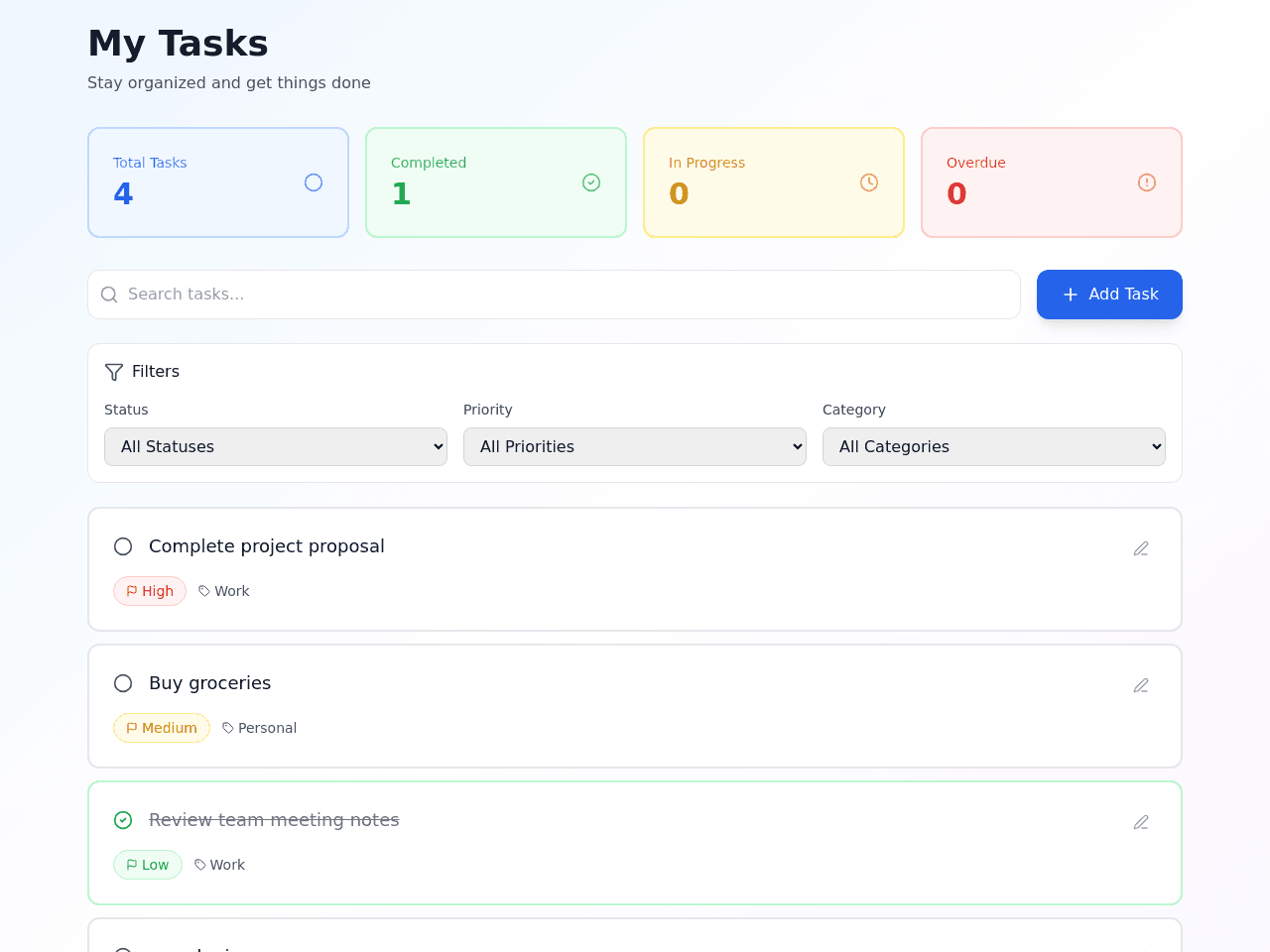Click the flag icon in Medium badge
The height and width of the screenshot is (952, 1270).
pyautogui.click(x=132, y=728)
